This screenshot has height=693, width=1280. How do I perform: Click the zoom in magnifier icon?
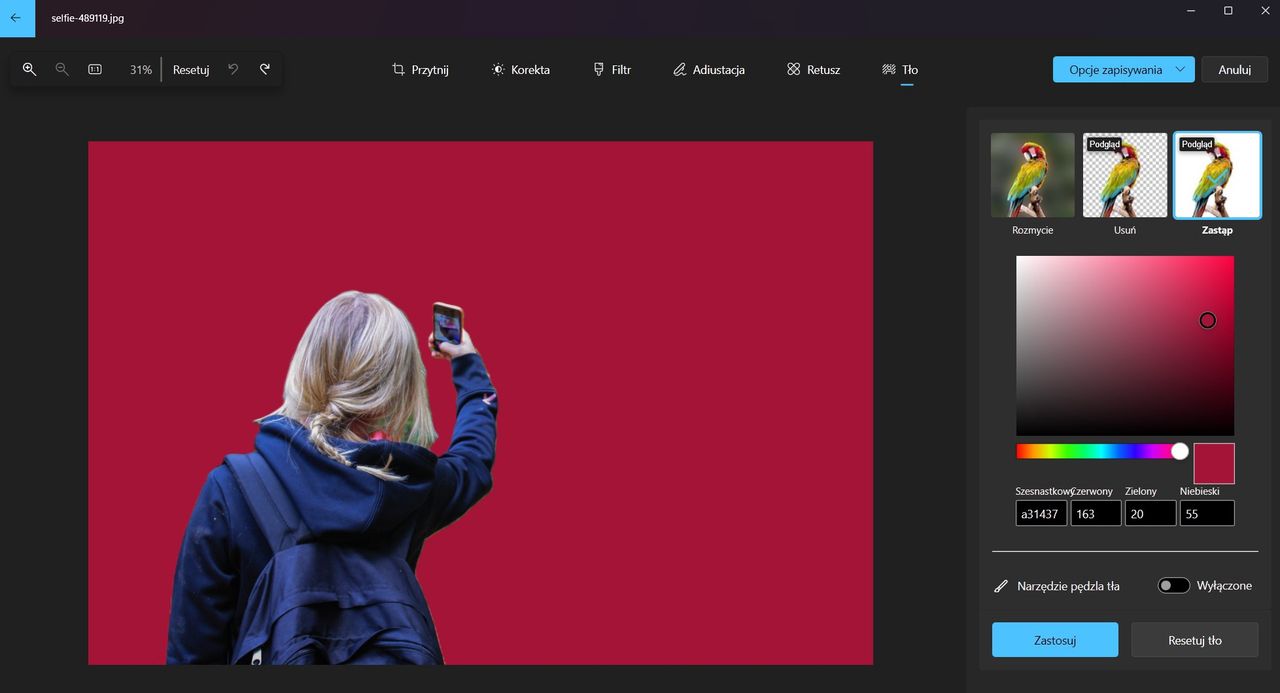point(29,69)
